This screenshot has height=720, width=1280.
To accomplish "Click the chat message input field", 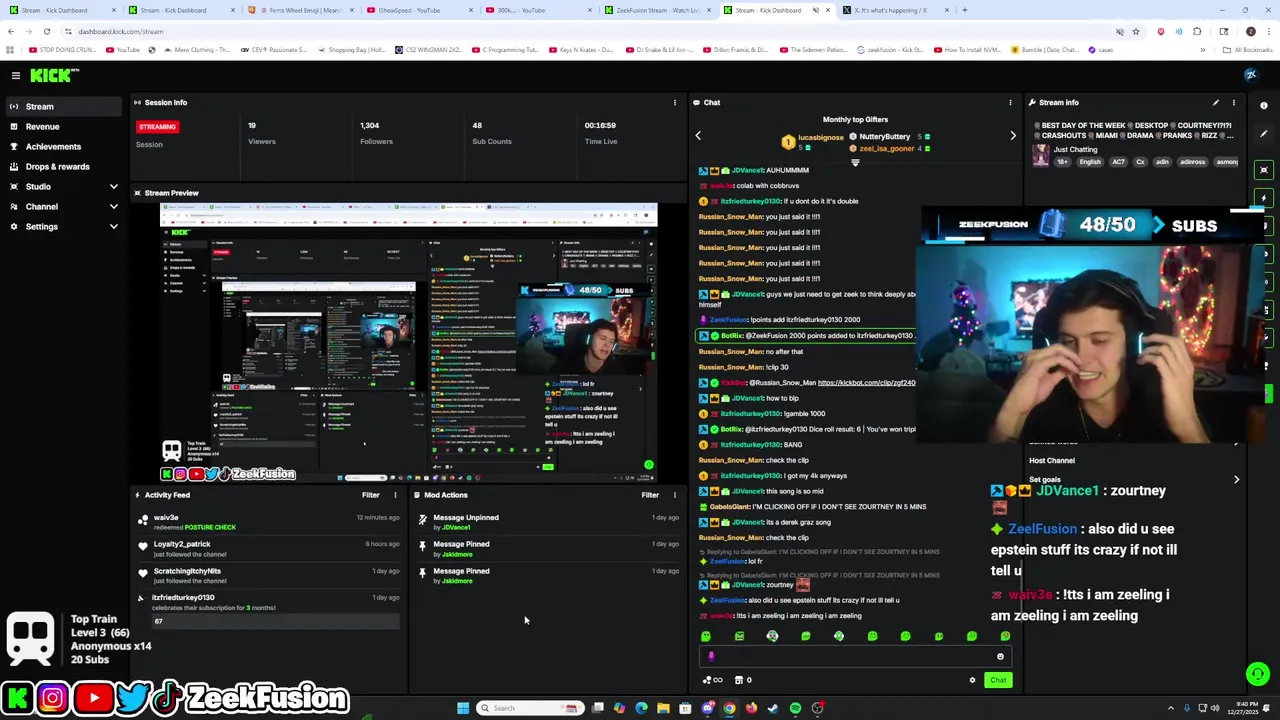I will (x=855, y=657).
